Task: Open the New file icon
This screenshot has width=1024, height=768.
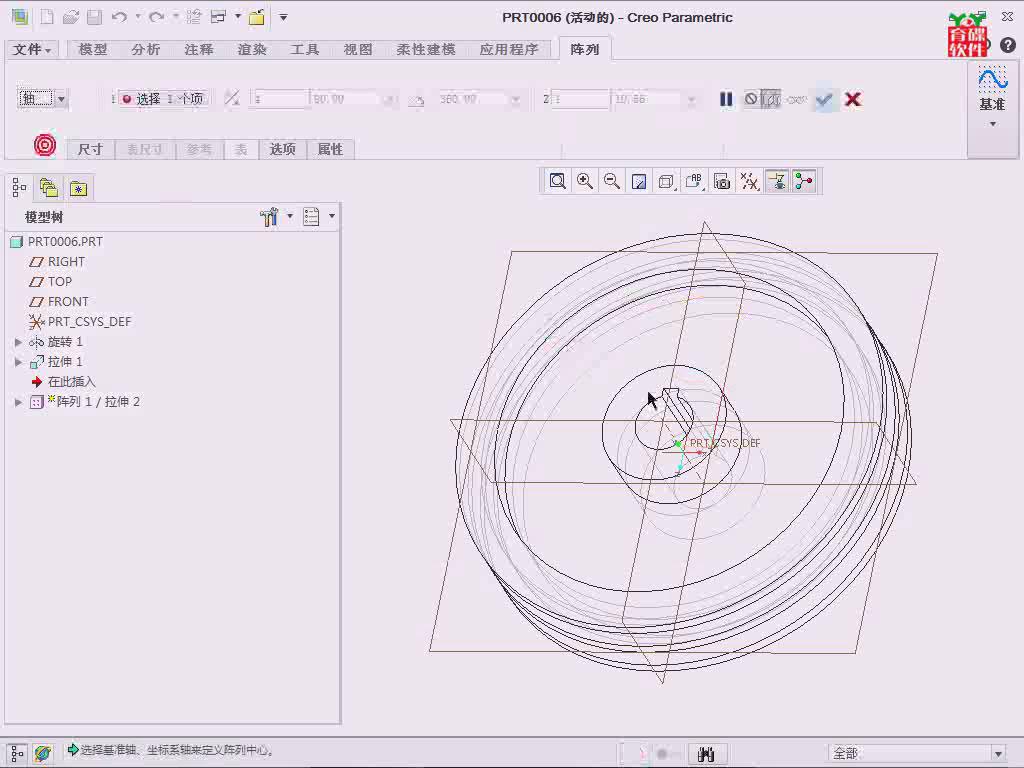Action: 46,17
